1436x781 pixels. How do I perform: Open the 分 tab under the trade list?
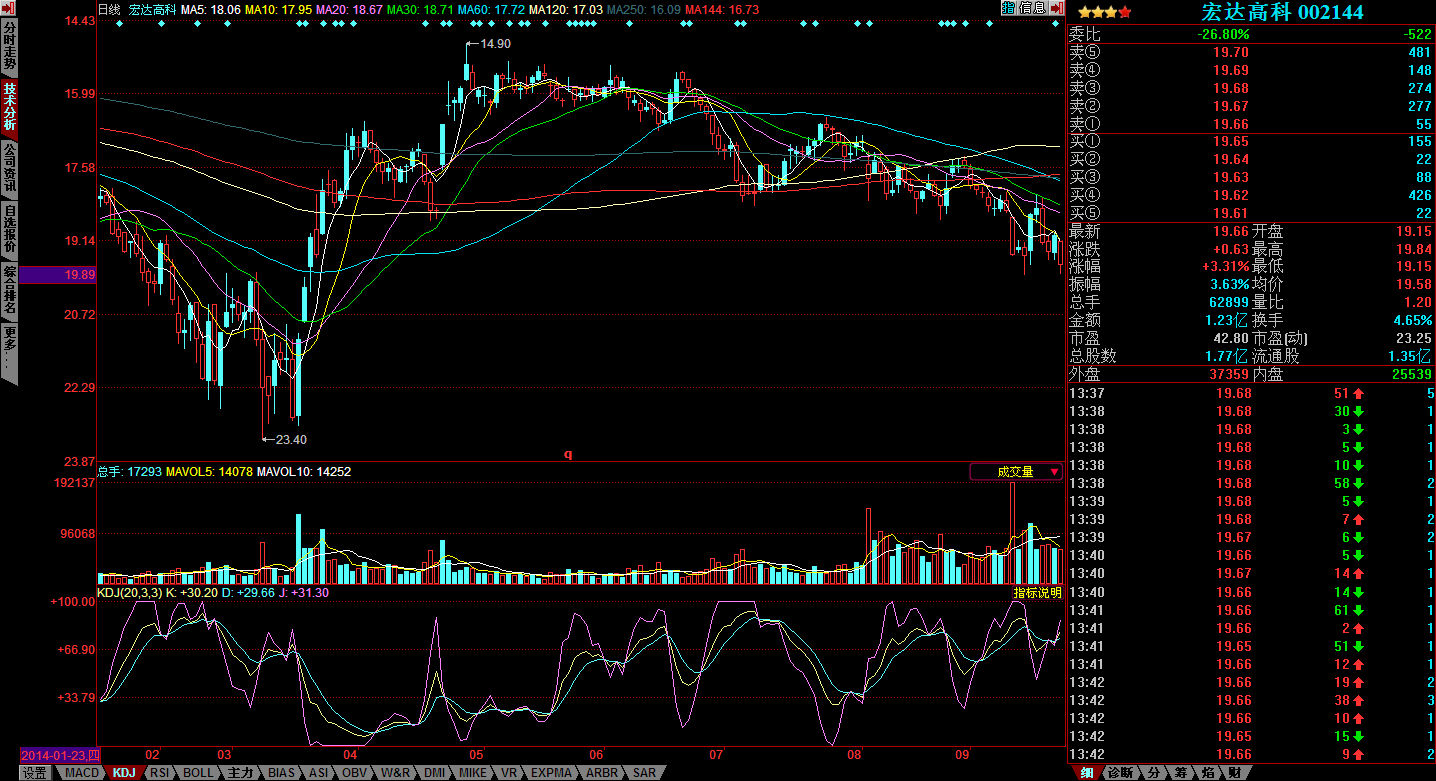tap(1153, 772)
